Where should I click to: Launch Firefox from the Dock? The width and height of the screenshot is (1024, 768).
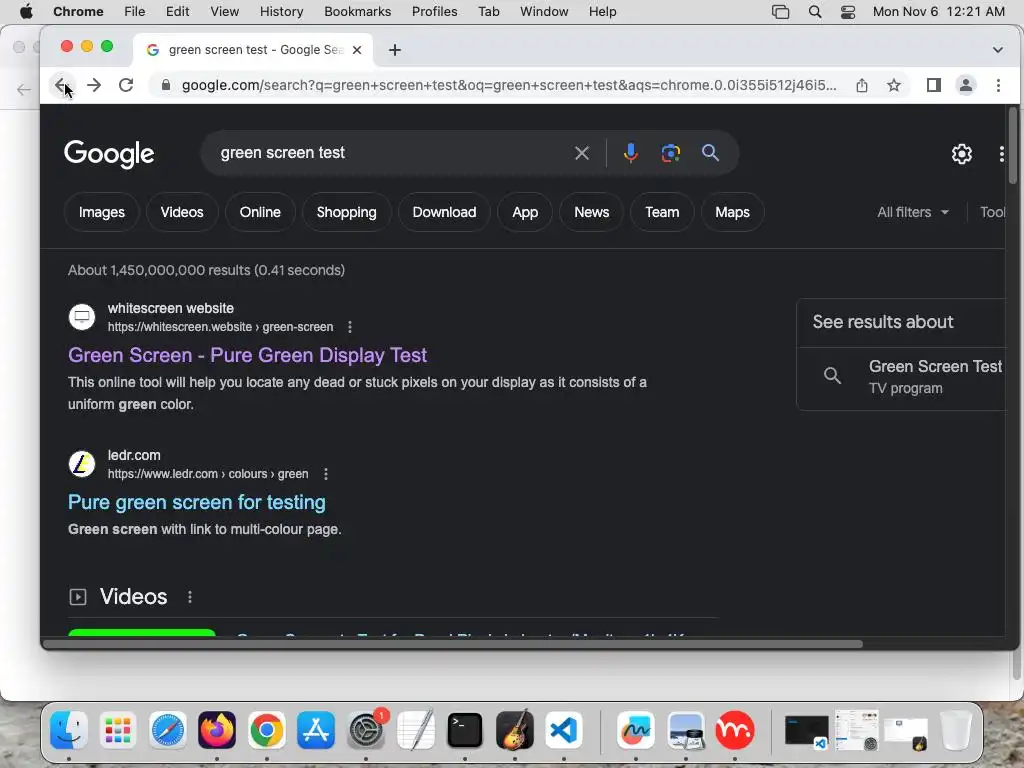[217, 730]
